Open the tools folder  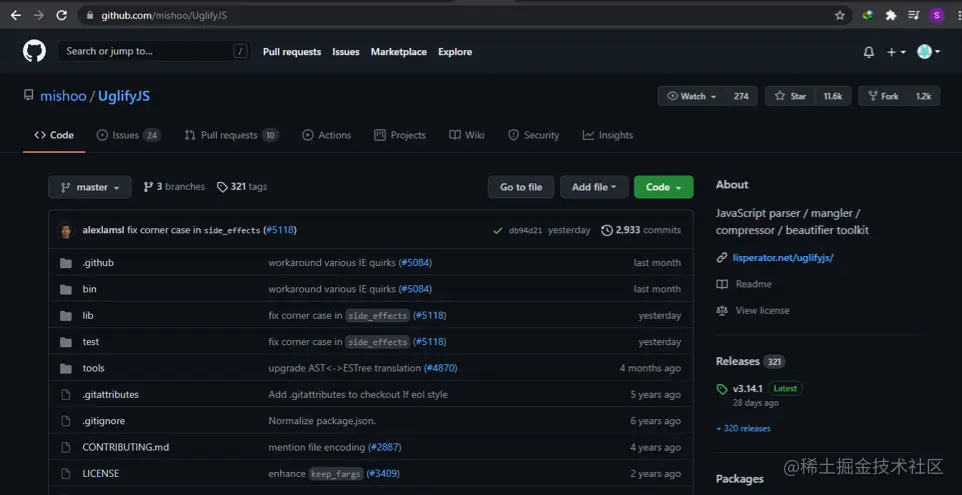(93, 368)
